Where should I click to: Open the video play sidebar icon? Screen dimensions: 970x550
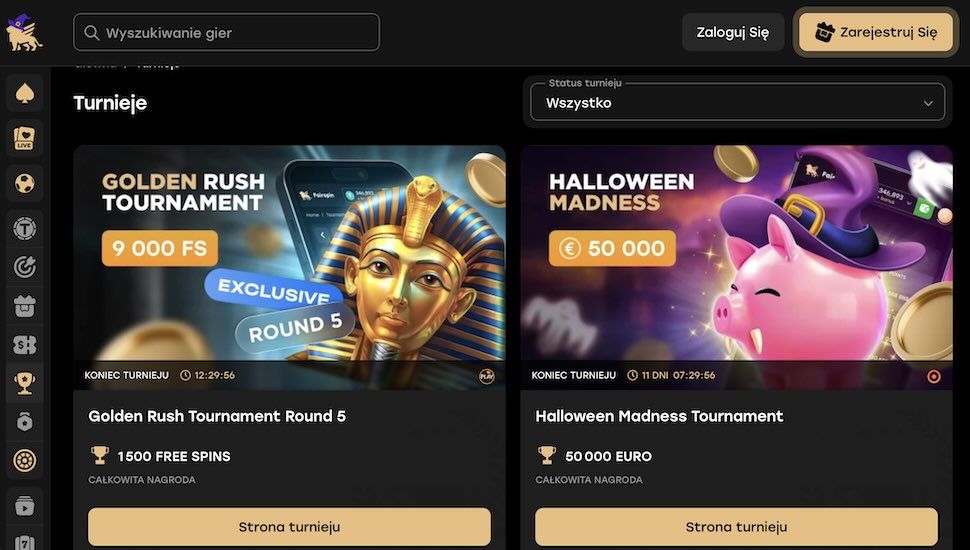click(x=25, y=507)
